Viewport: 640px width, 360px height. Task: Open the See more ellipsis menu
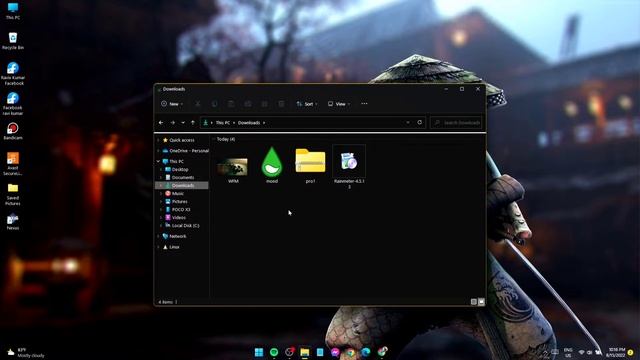click(364, 104)
